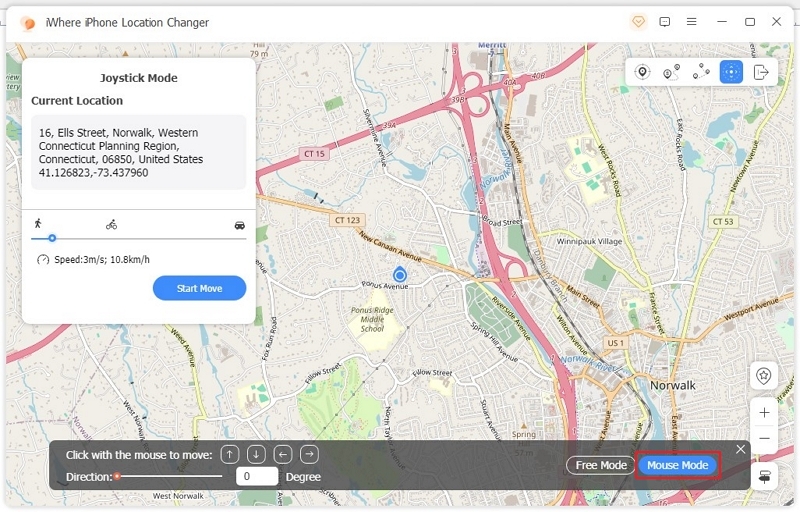Select cycling speed icon
The height and width of the screenshot is (512, 800).
pos(111,224)
